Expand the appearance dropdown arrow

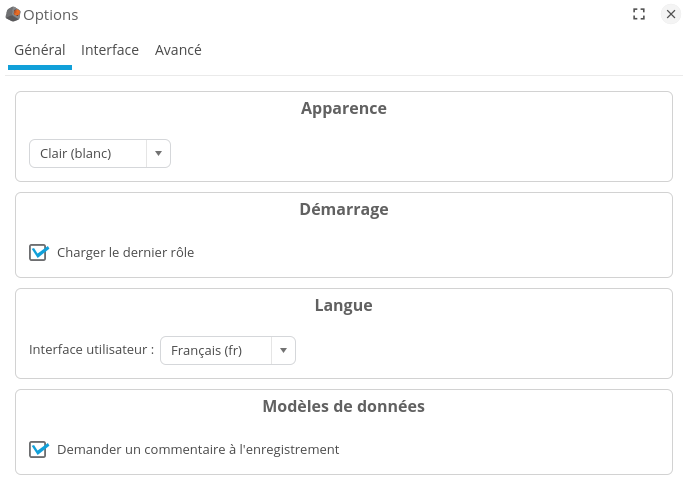[x=158, y=154]
